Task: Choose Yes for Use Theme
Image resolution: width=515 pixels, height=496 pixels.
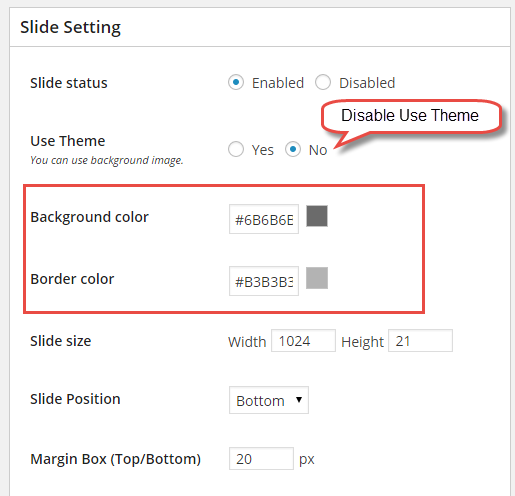Action: (236, 149)
